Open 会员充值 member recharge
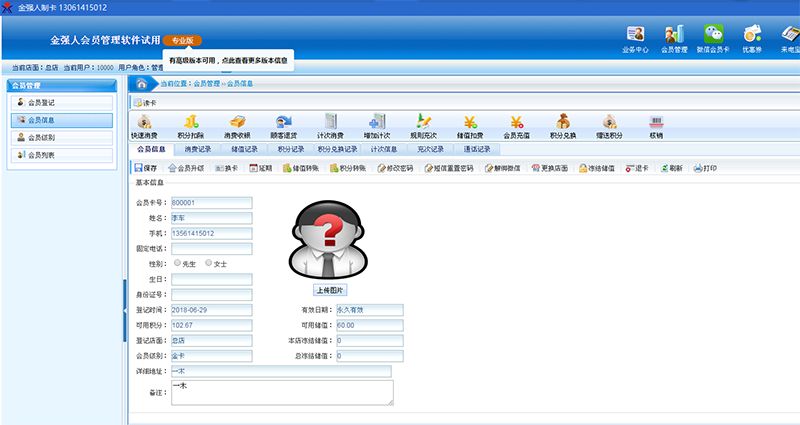Image resolution: width=800 pixels, height=425 pixels. 516,127
